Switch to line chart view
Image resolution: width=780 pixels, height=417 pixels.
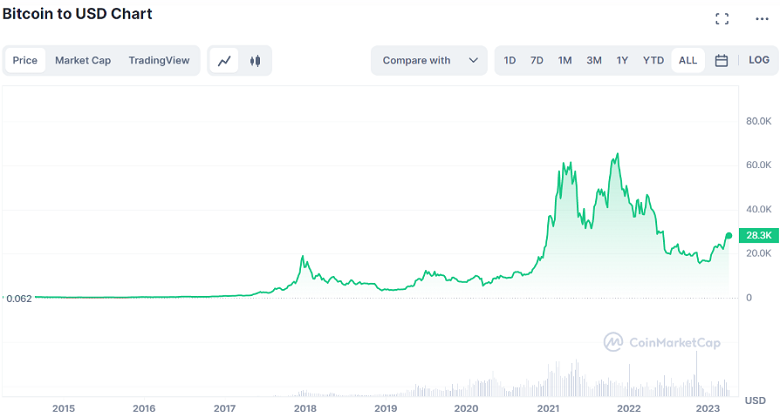click(x=226, y=61)
